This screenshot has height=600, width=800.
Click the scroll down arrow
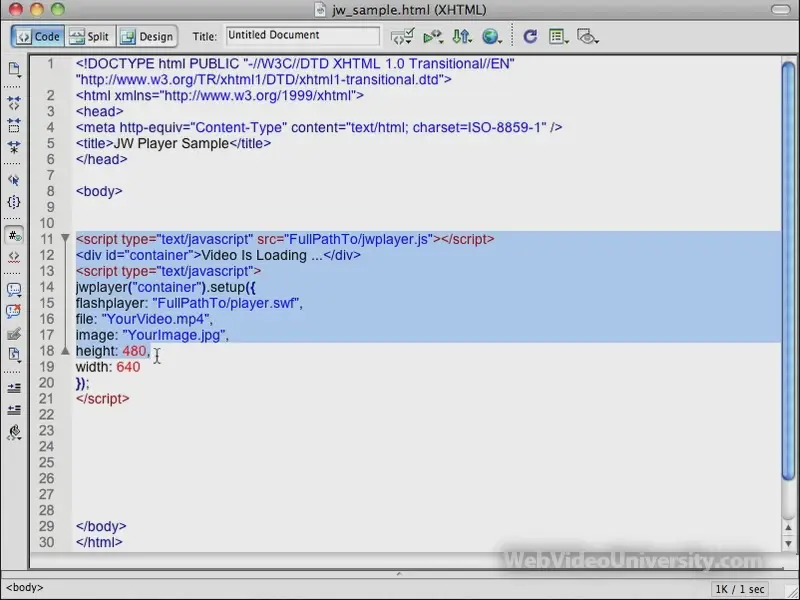point(788,544)
